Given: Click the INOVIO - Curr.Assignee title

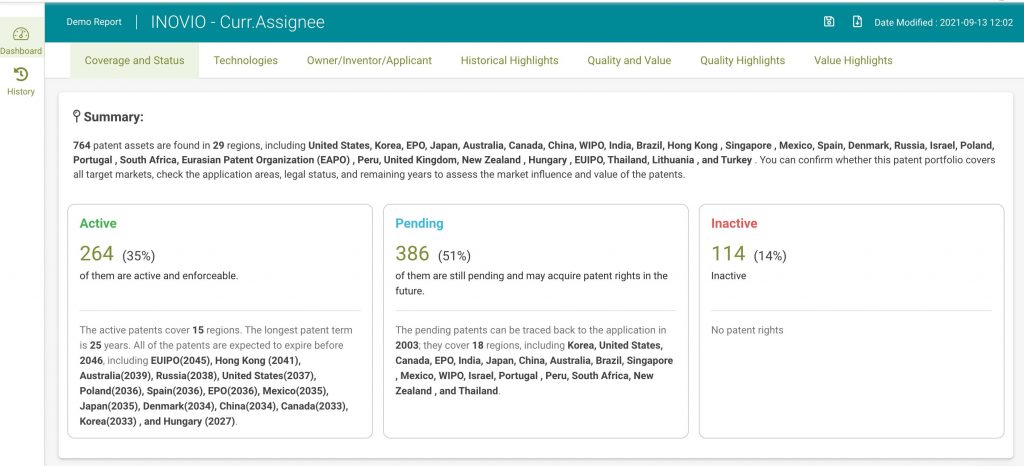Looking at the screenshot, I should 238,22.
